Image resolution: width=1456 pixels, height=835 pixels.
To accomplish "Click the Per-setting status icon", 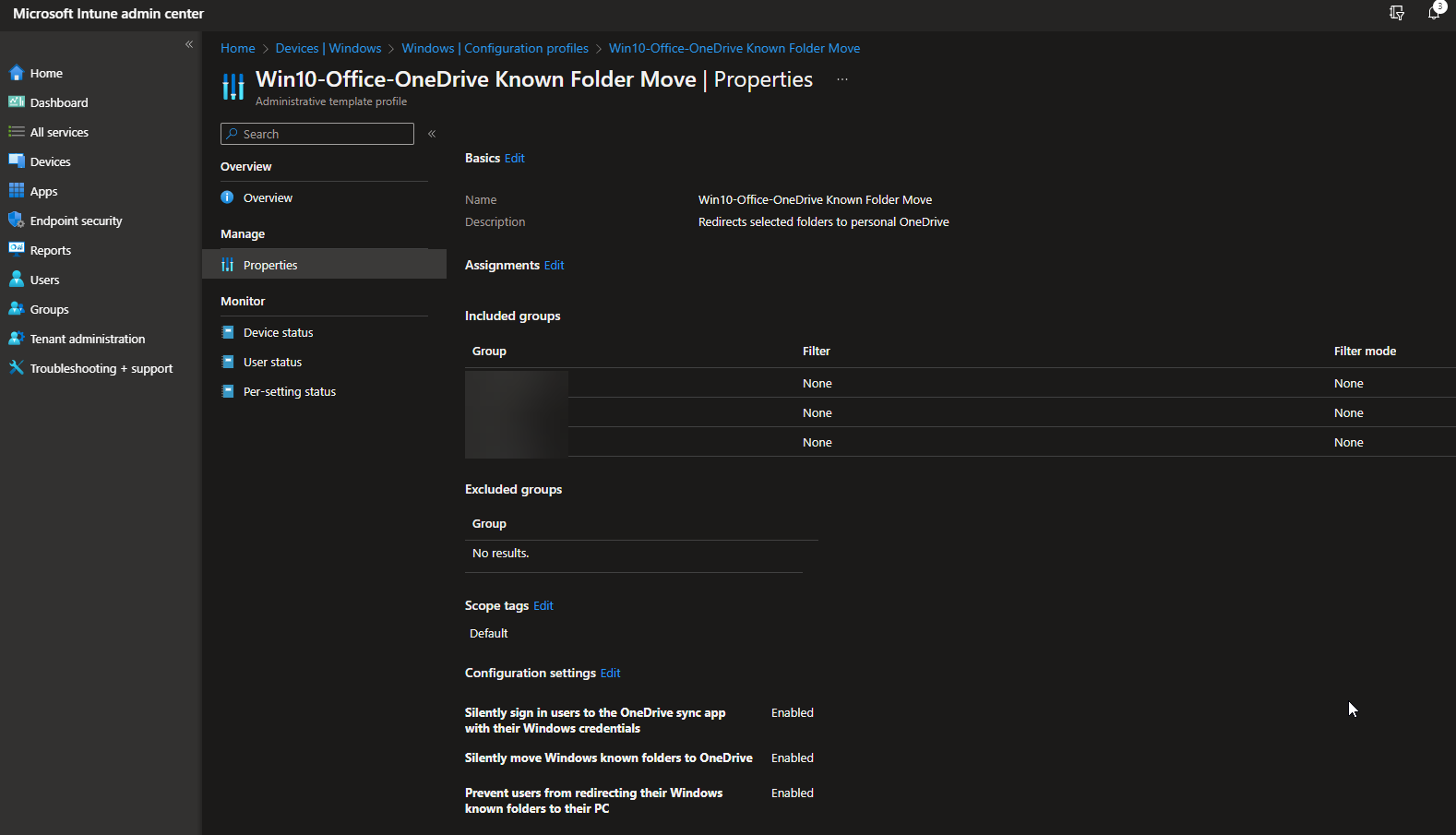I will tap(227, 391).
